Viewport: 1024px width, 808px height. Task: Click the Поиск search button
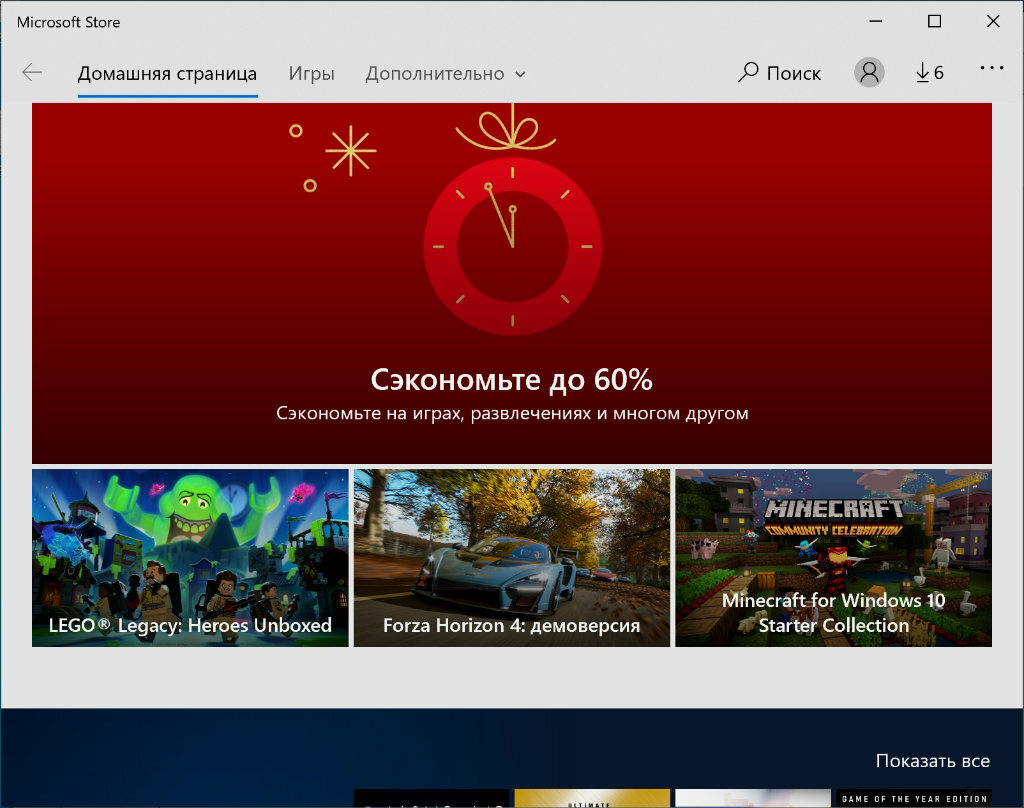click(x=780, y=73)
